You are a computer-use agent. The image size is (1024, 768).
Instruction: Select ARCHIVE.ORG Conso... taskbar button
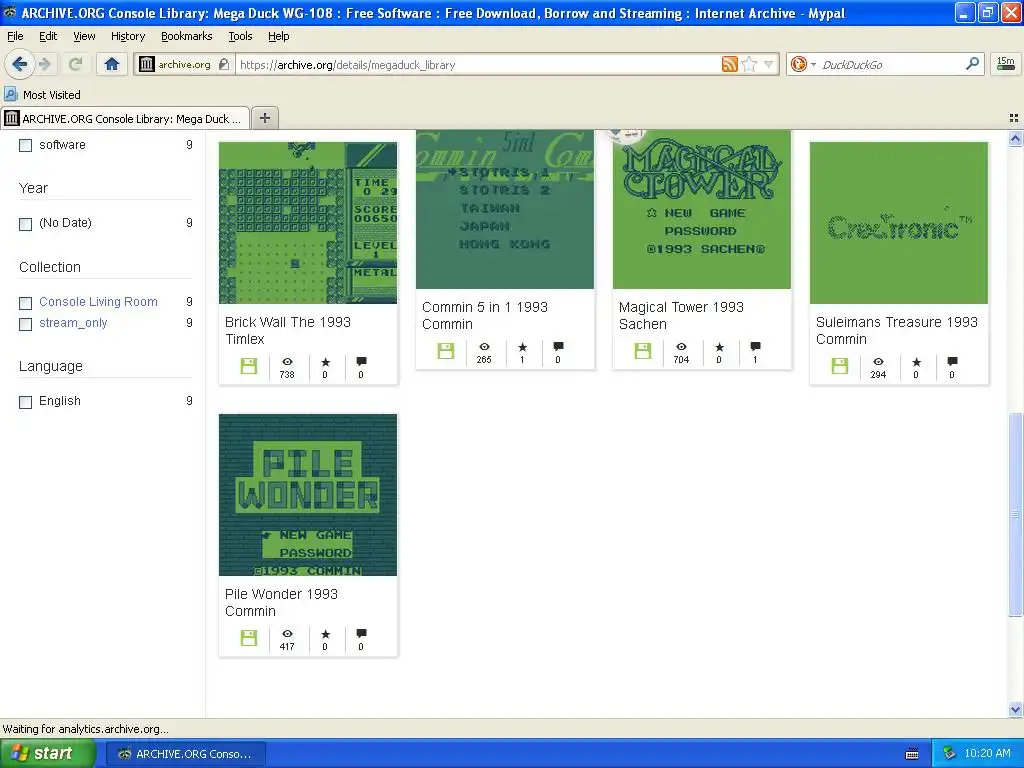[x=185, y=754]
